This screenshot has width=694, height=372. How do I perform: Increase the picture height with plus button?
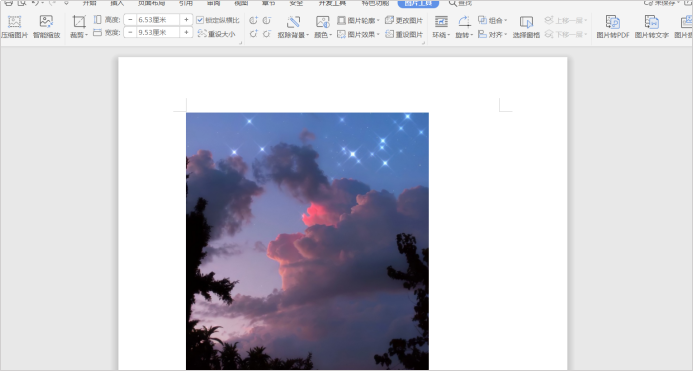pos(186,19)
